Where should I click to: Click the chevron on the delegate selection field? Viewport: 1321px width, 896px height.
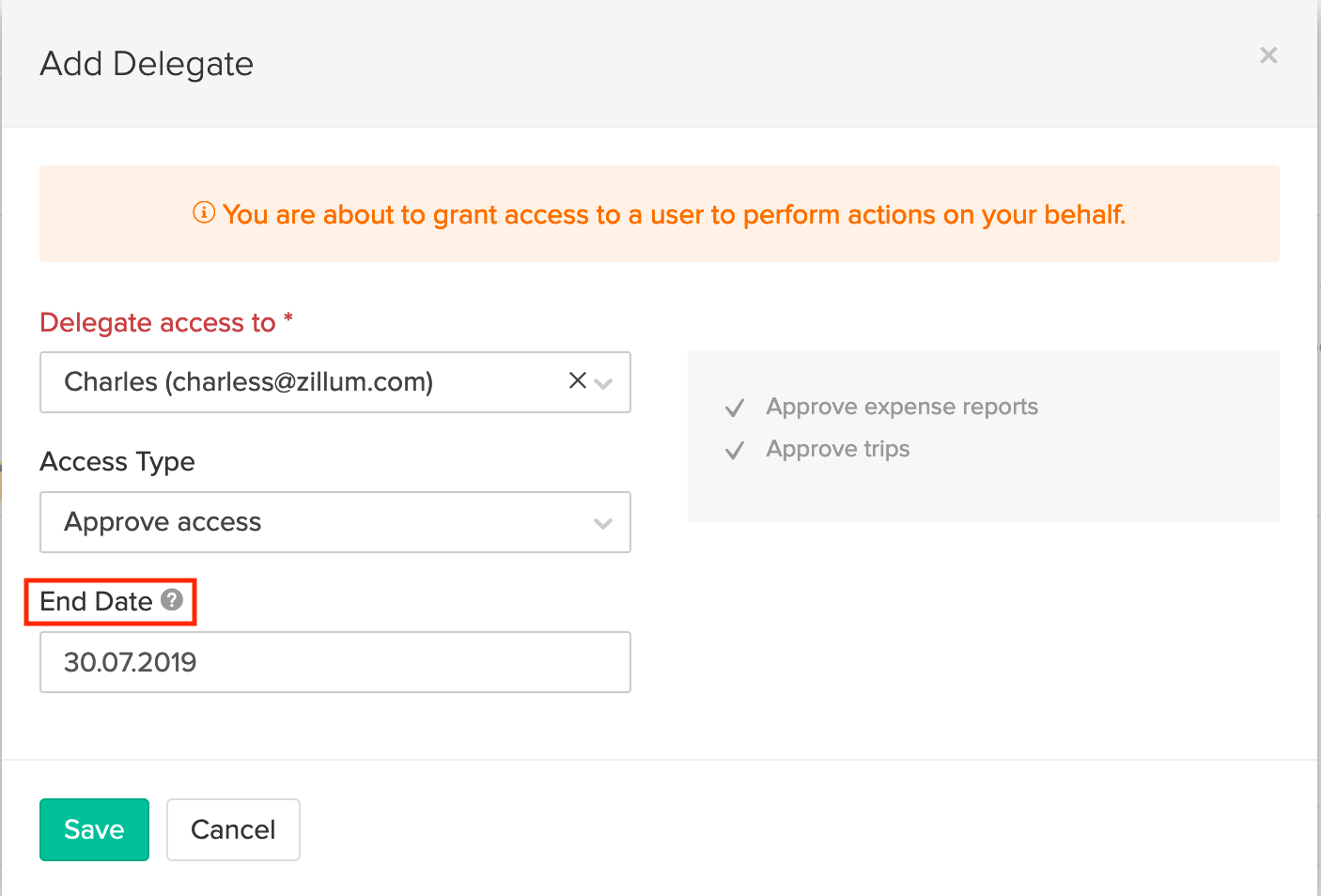602,382
